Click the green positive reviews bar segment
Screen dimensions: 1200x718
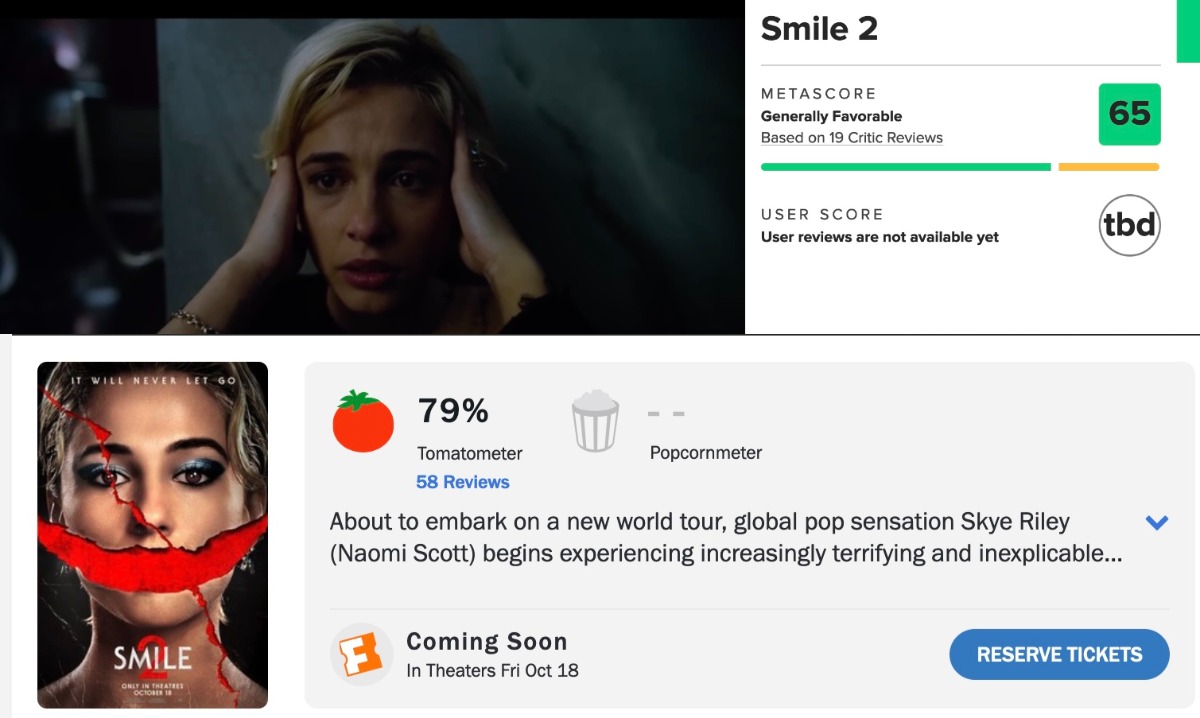click(905, 167)
